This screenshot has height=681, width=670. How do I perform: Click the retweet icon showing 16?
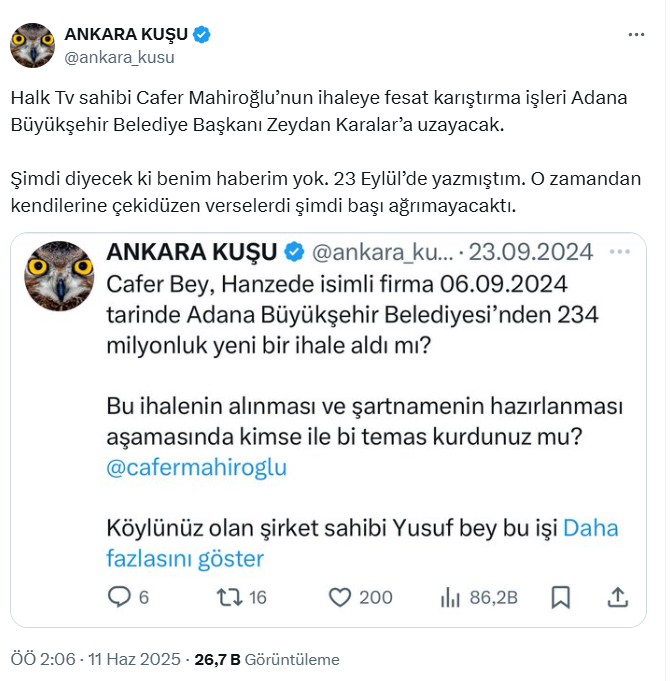[230, 597]
